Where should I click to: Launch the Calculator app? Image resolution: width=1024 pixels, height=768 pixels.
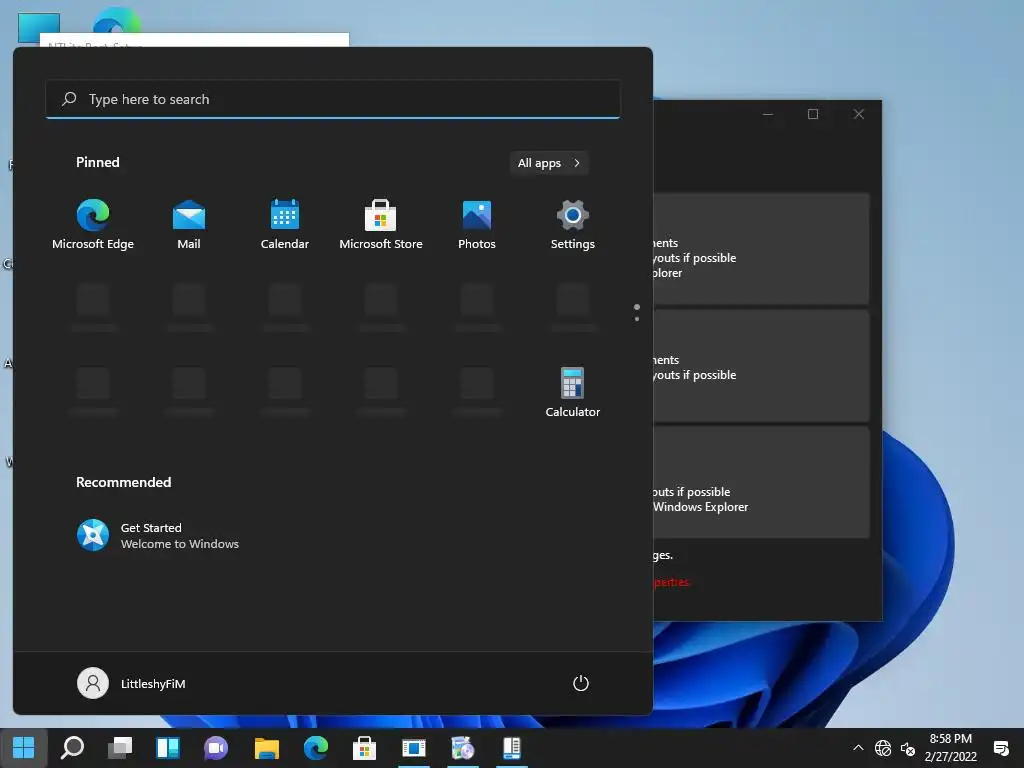[x=573, y=392]
